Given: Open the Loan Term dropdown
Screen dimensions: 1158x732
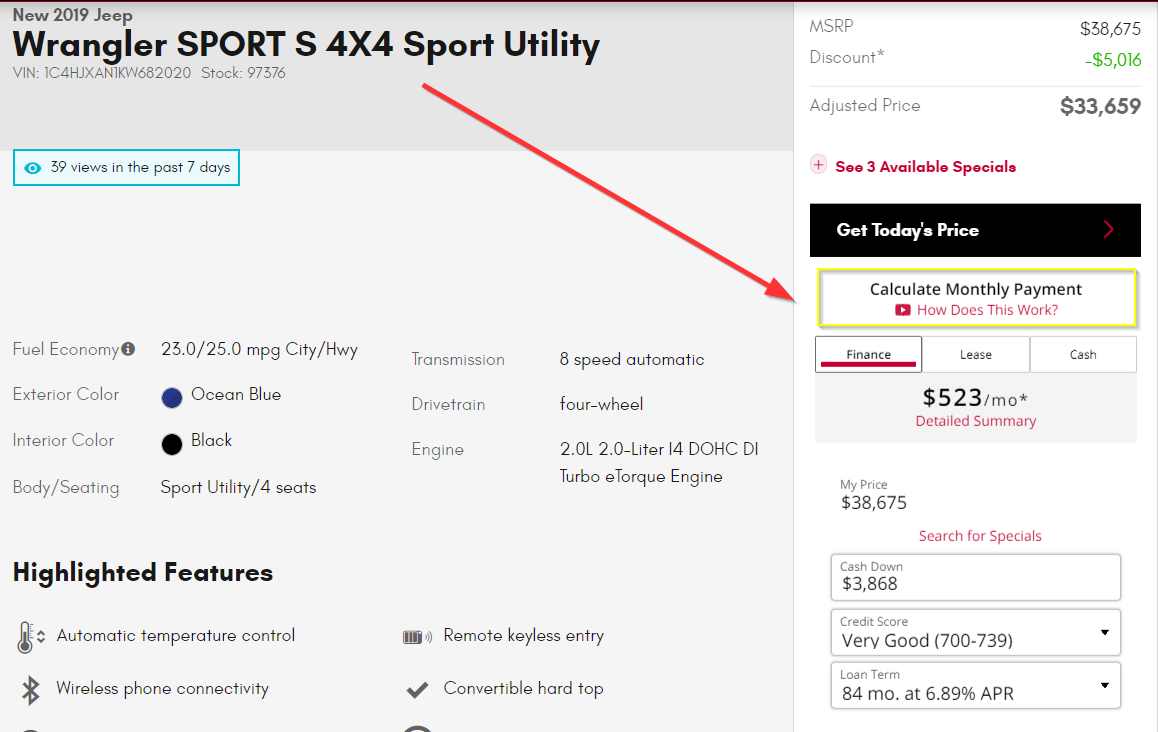Looking at the screenshot, I should tap(976, 685).
